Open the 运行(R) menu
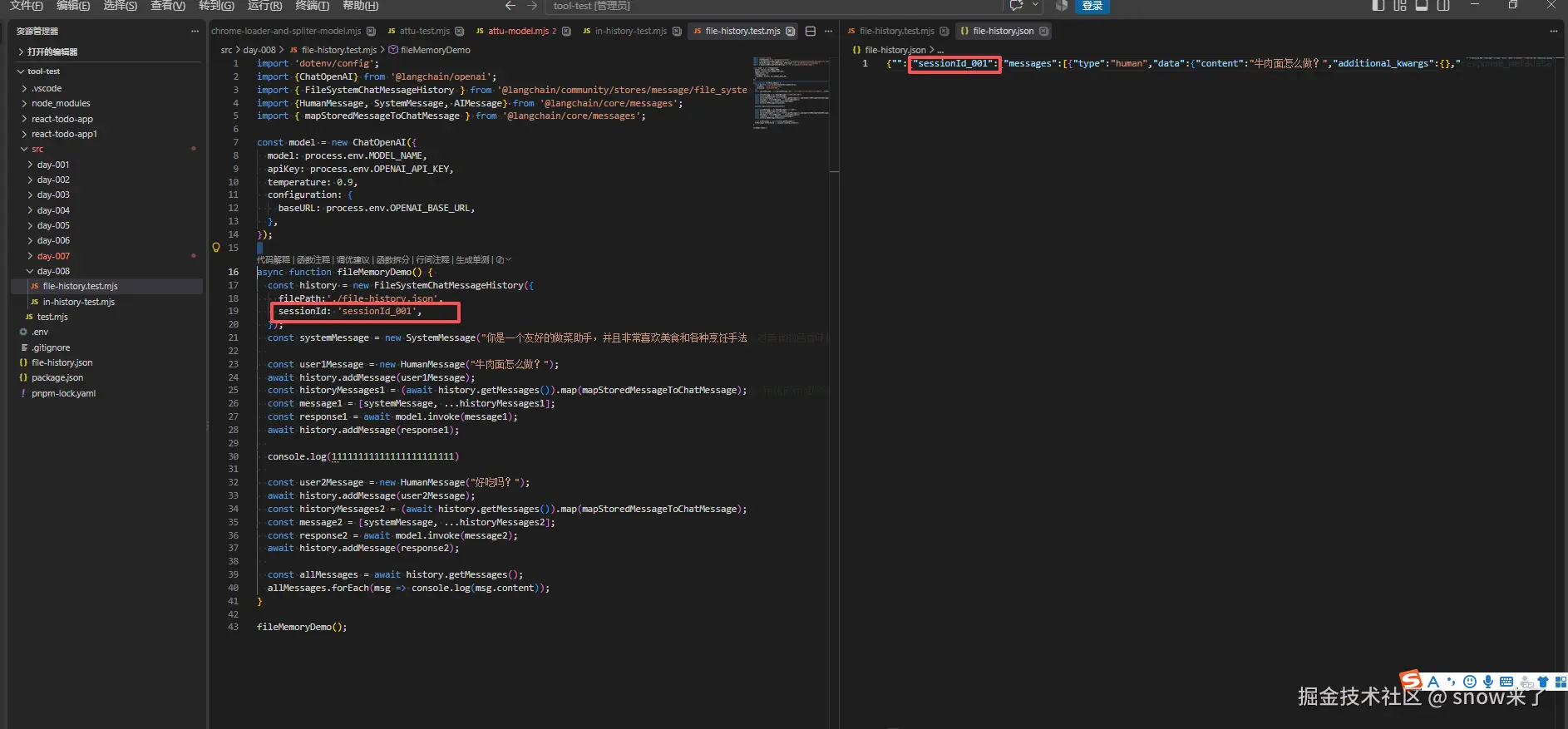 (265, 6)
